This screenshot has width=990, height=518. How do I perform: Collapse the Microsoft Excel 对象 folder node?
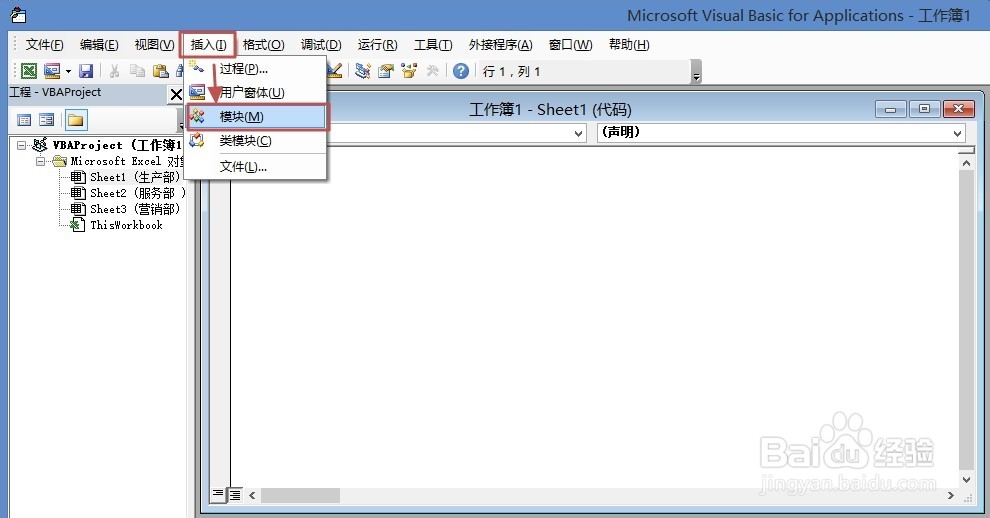click(40, 162)
